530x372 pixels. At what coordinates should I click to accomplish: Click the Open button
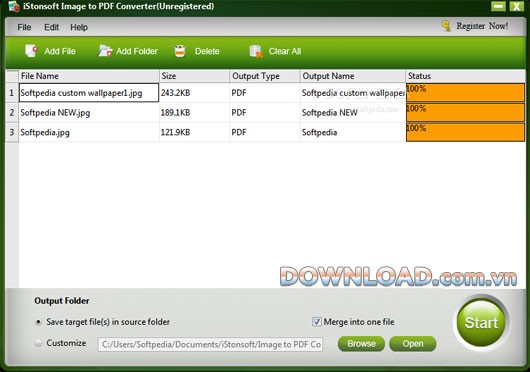[413, 344]
